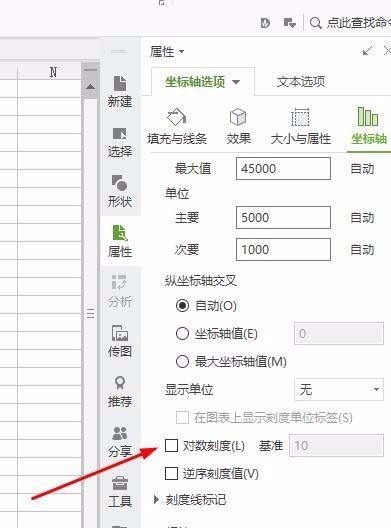Viewport: 391px width, 528px height.
Task: Open the 工具 sidebar toolbox
Action: point(120,491)
